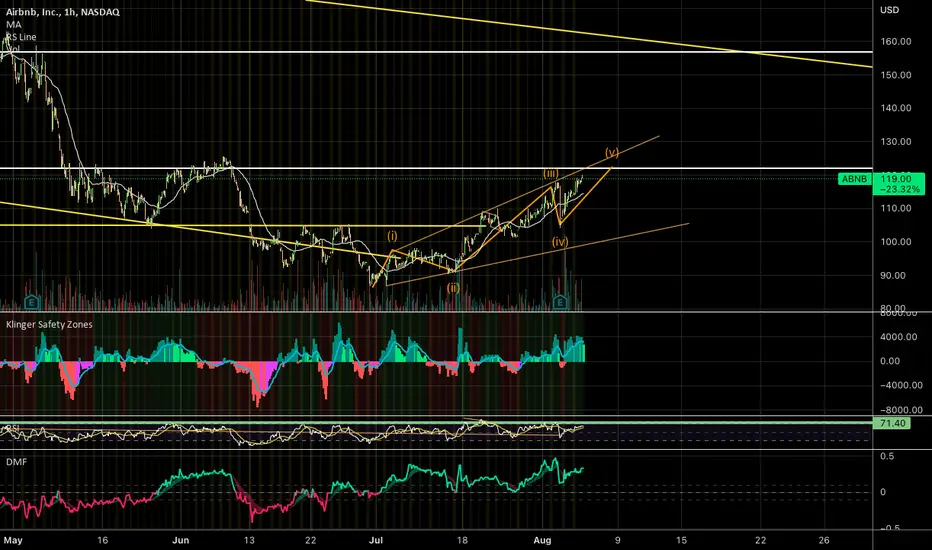Select the ABNB green symbol tag
Screen dimensions: 932x550
[x=854, y=179]
